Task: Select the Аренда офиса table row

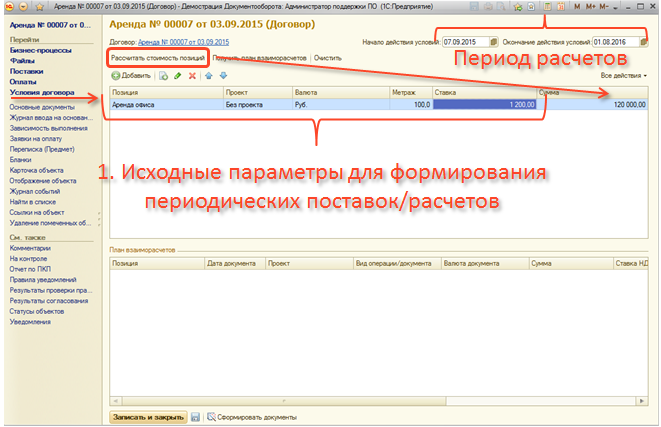Action: (x=160, y=104)
